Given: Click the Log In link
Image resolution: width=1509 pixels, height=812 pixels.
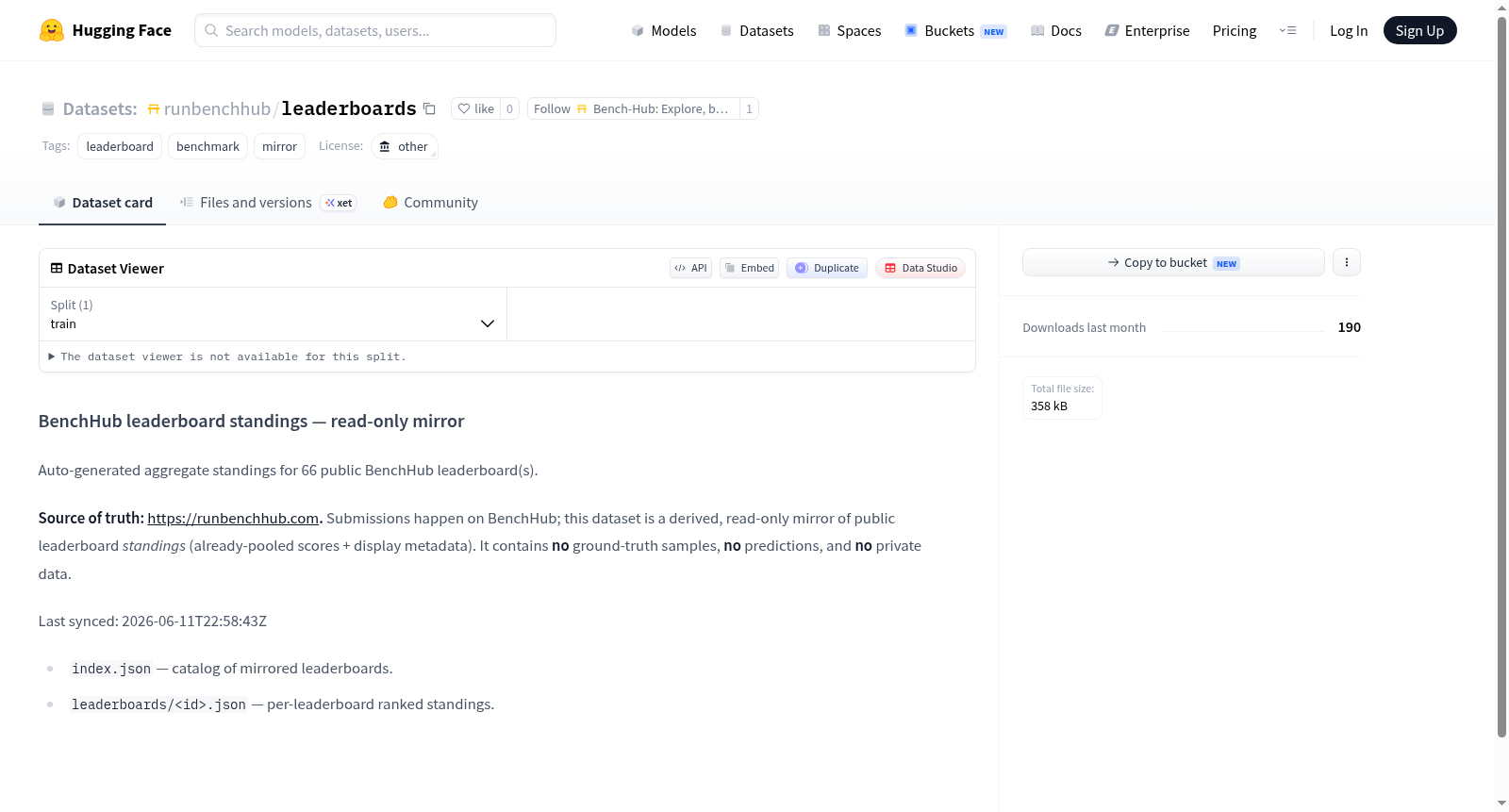Looking at the screenshot, I should 1349,30.
